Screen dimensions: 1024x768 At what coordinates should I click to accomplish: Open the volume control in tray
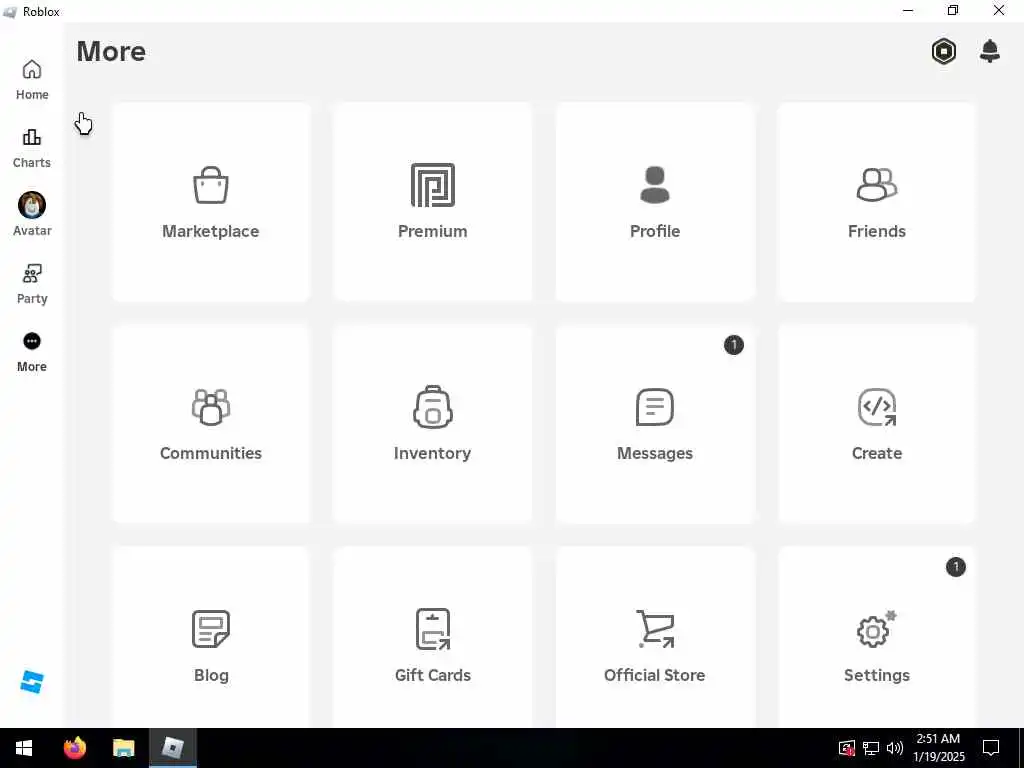click(895, 748)
